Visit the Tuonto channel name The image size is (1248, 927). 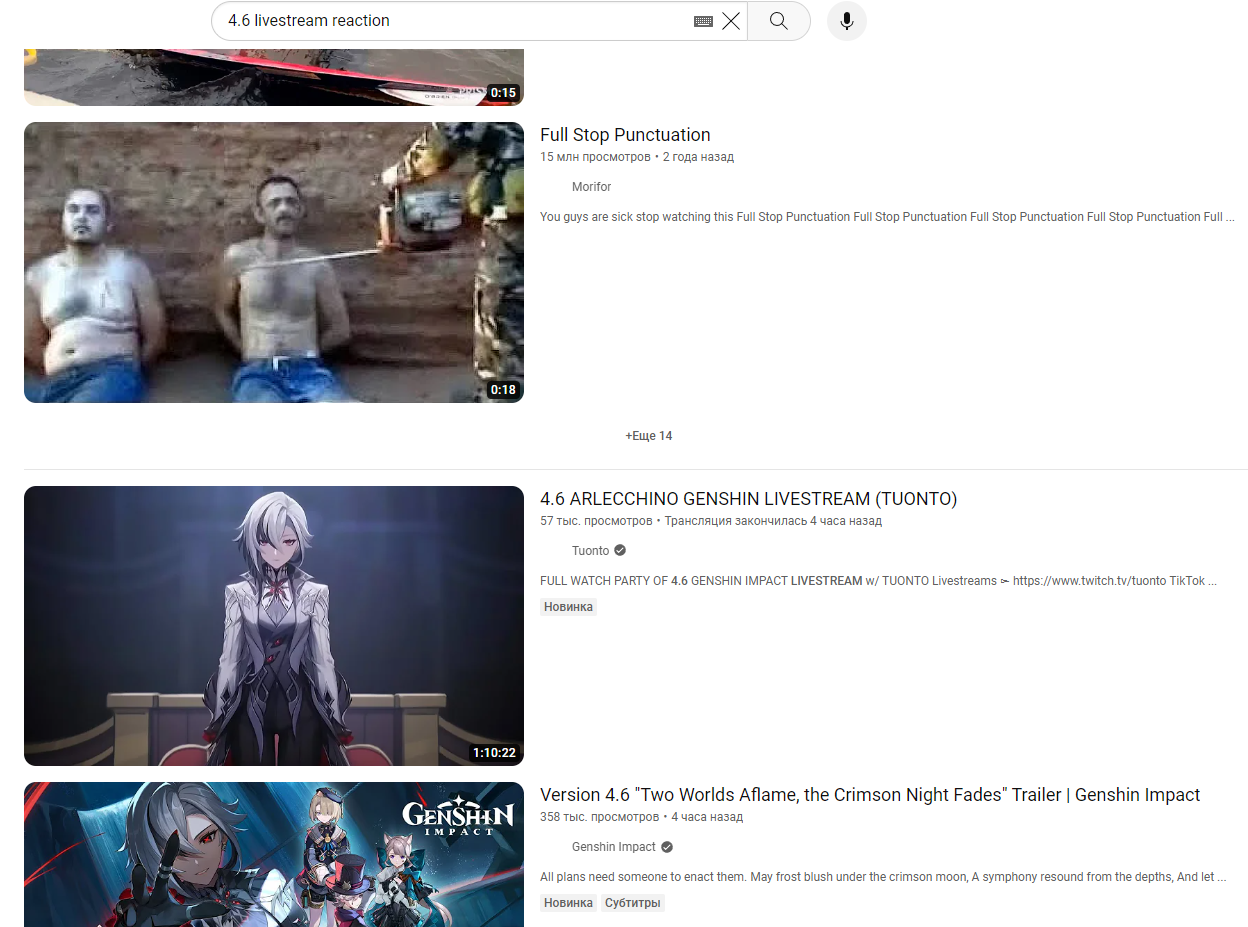[x=590, y=551]
